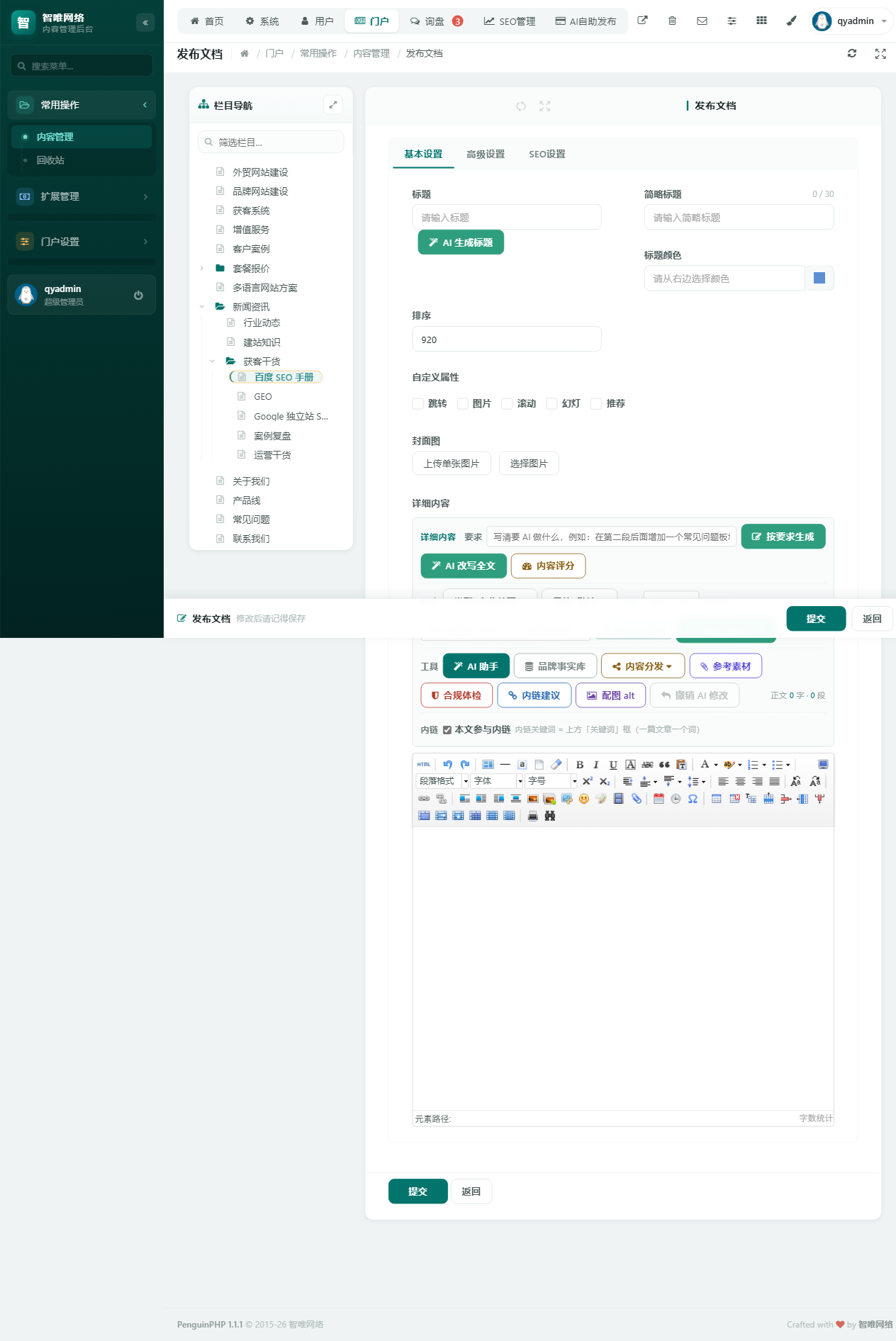Expand the 套餐报价 folder in tree

tap(202, 268)
